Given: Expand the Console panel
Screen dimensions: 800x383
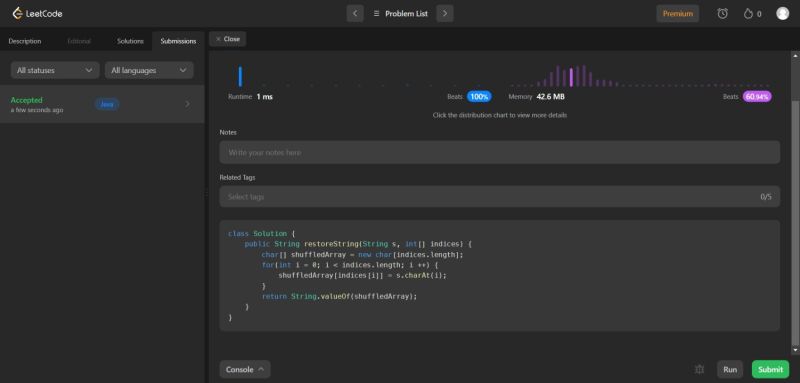Looking at the screenshot, I should [x=245, y=369].
